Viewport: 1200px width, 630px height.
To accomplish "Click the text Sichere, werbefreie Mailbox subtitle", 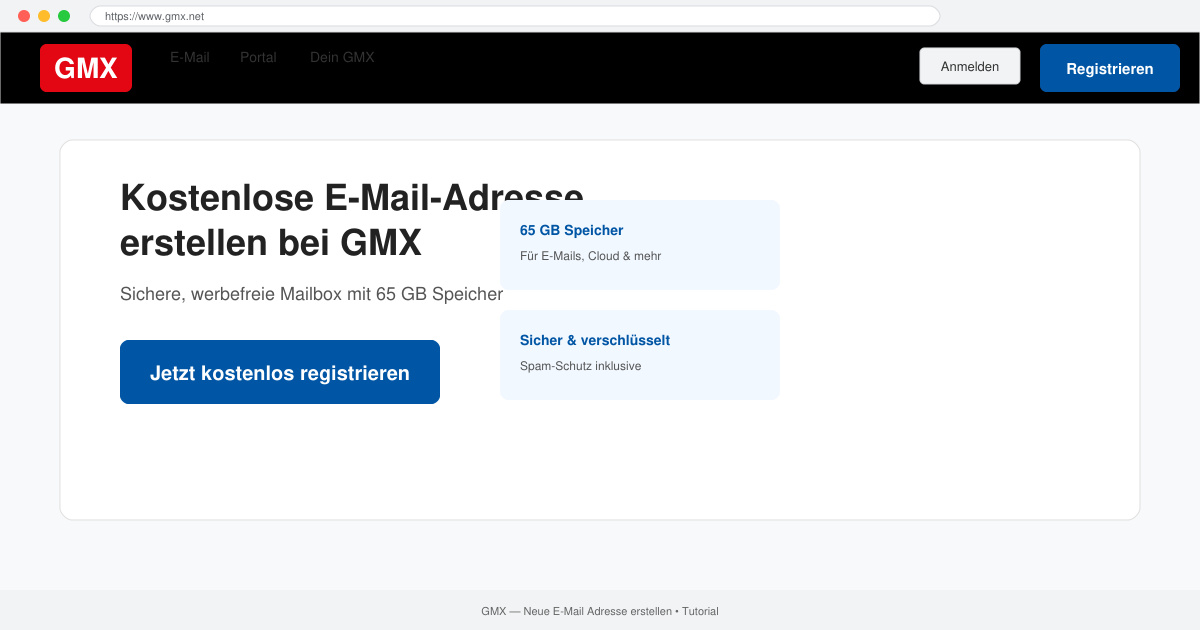I will [x=311, y=294].
